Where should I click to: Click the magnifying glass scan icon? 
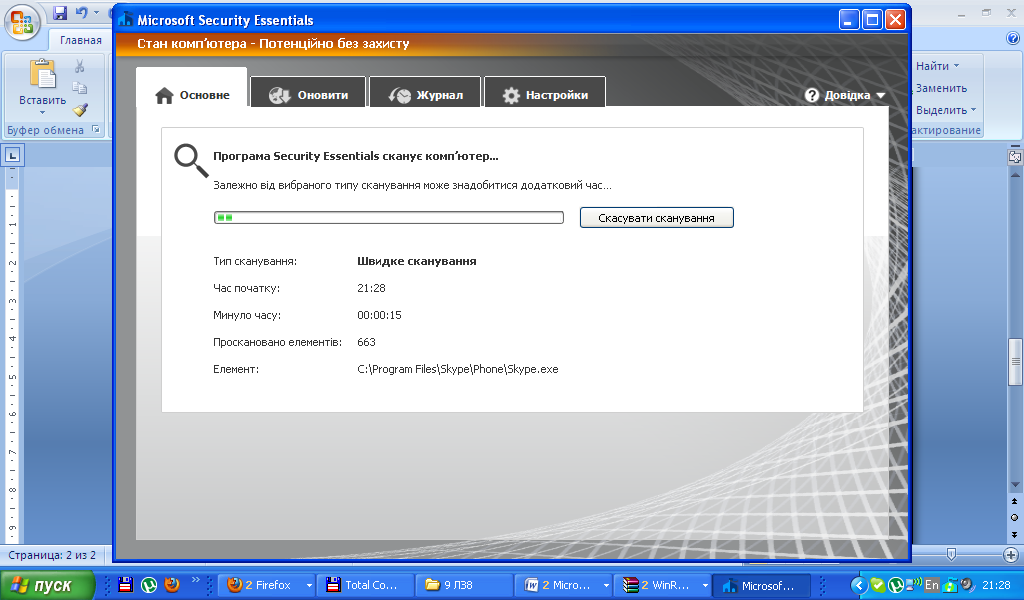click(191, 161)
